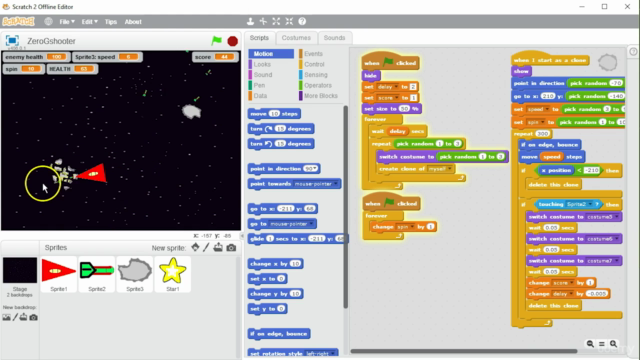This screenshot has width=640, height=360.
Task: Click the ZeroGshooter project title field
Action: point(51,41)
